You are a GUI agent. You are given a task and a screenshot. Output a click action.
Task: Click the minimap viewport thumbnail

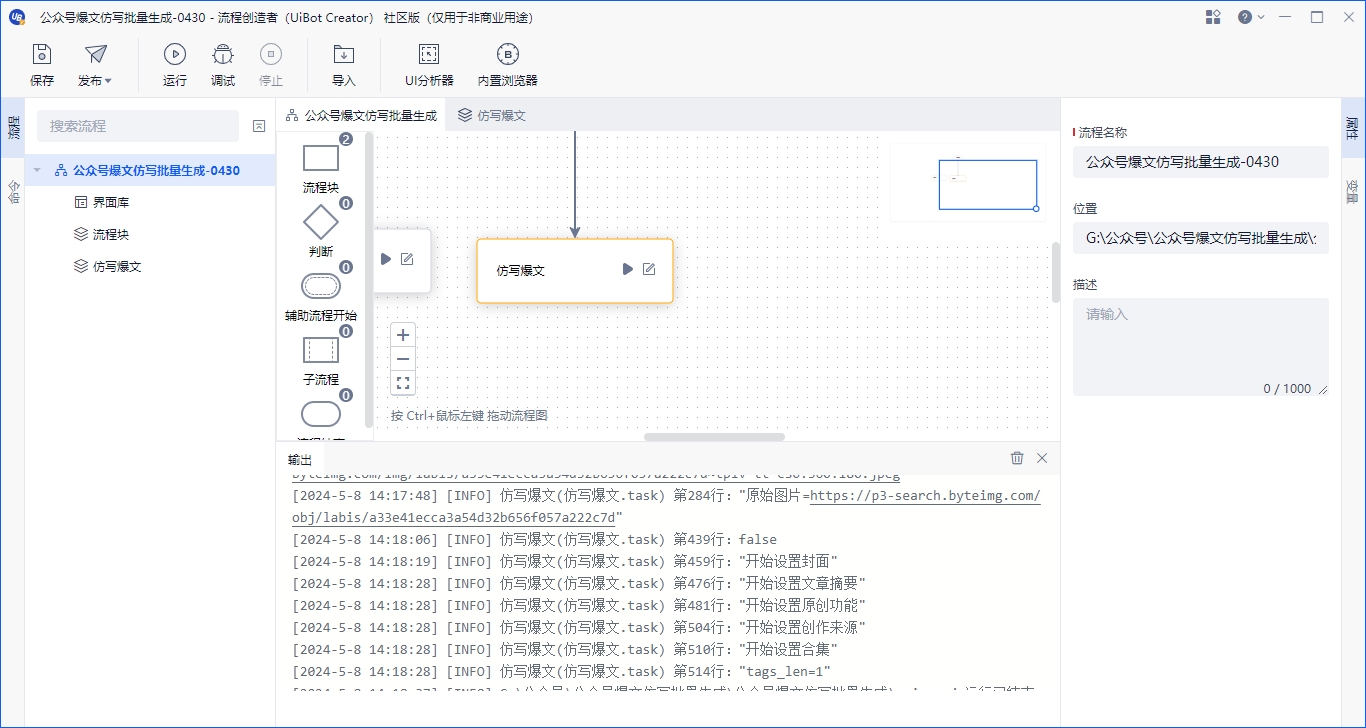[x=987, y=185]
